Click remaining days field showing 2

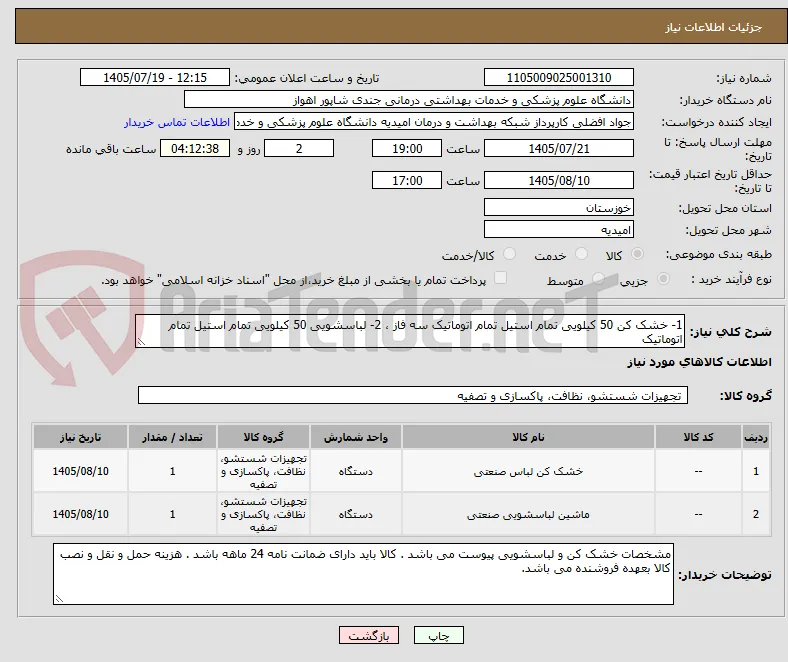tap(299, 148)
